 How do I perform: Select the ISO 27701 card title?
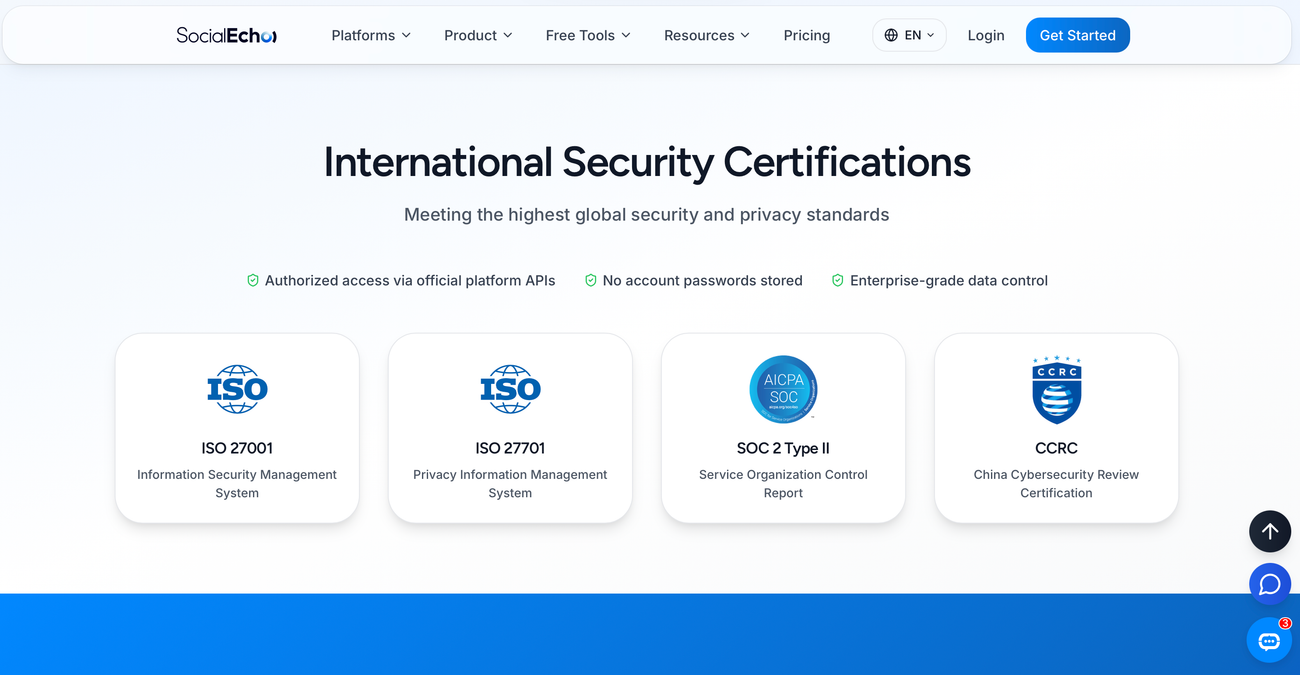(x=510, y=448)
